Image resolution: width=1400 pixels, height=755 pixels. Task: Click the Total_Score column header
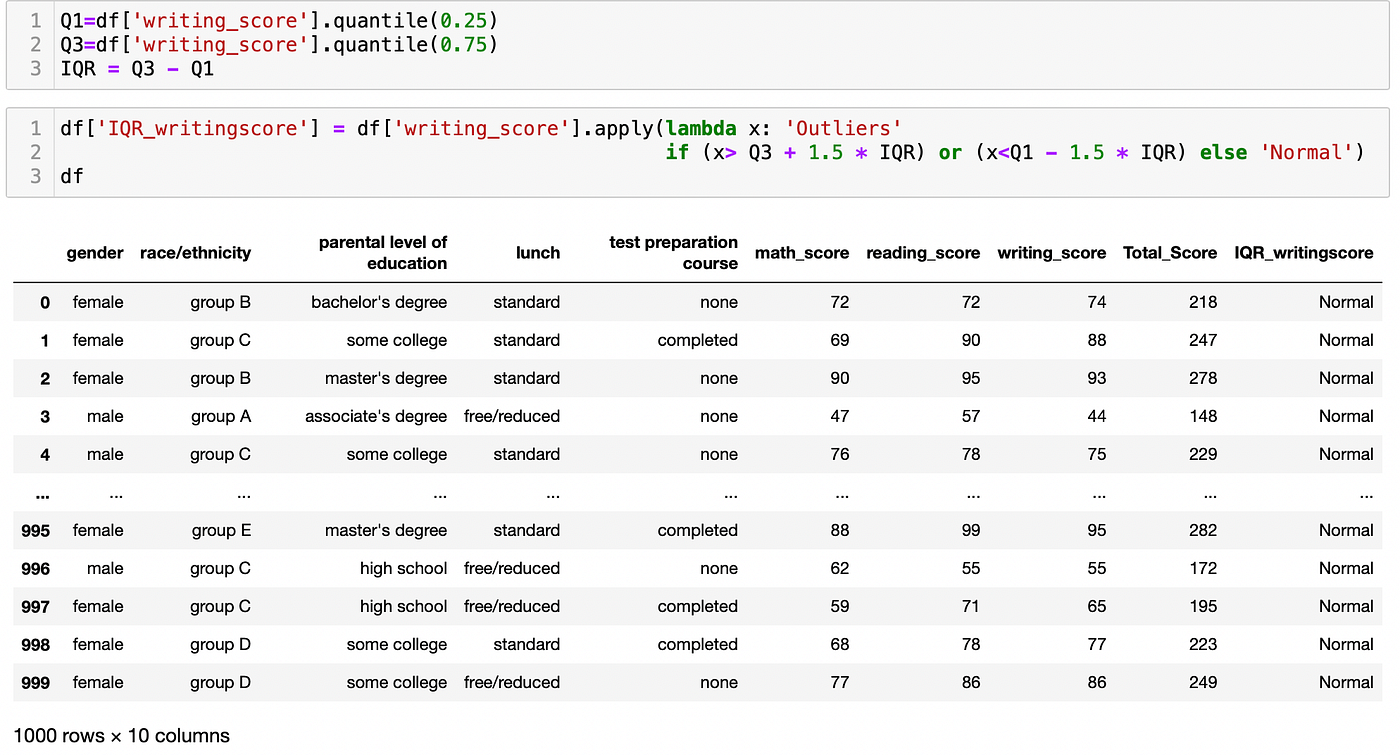click(1169, 253)
